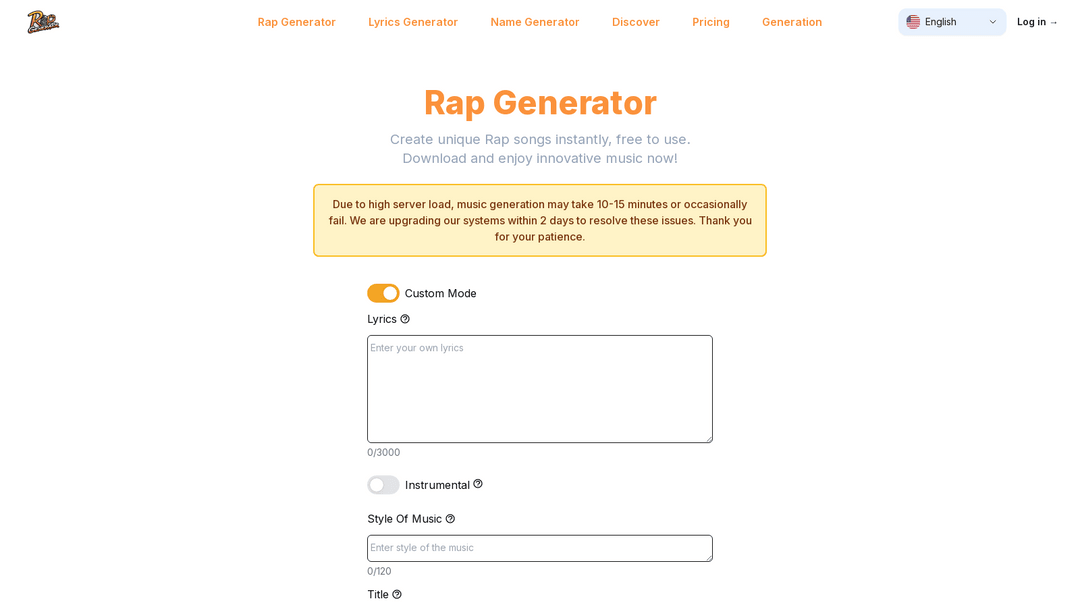
Task: Open the Pricing page
Action: tap(711, 22)
